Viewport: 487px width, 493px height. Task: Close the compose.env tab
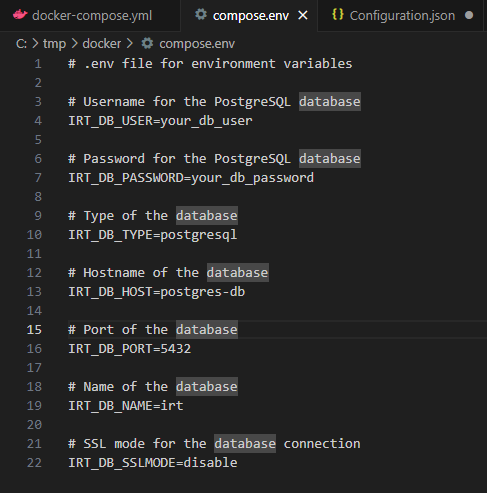[303, 15]
